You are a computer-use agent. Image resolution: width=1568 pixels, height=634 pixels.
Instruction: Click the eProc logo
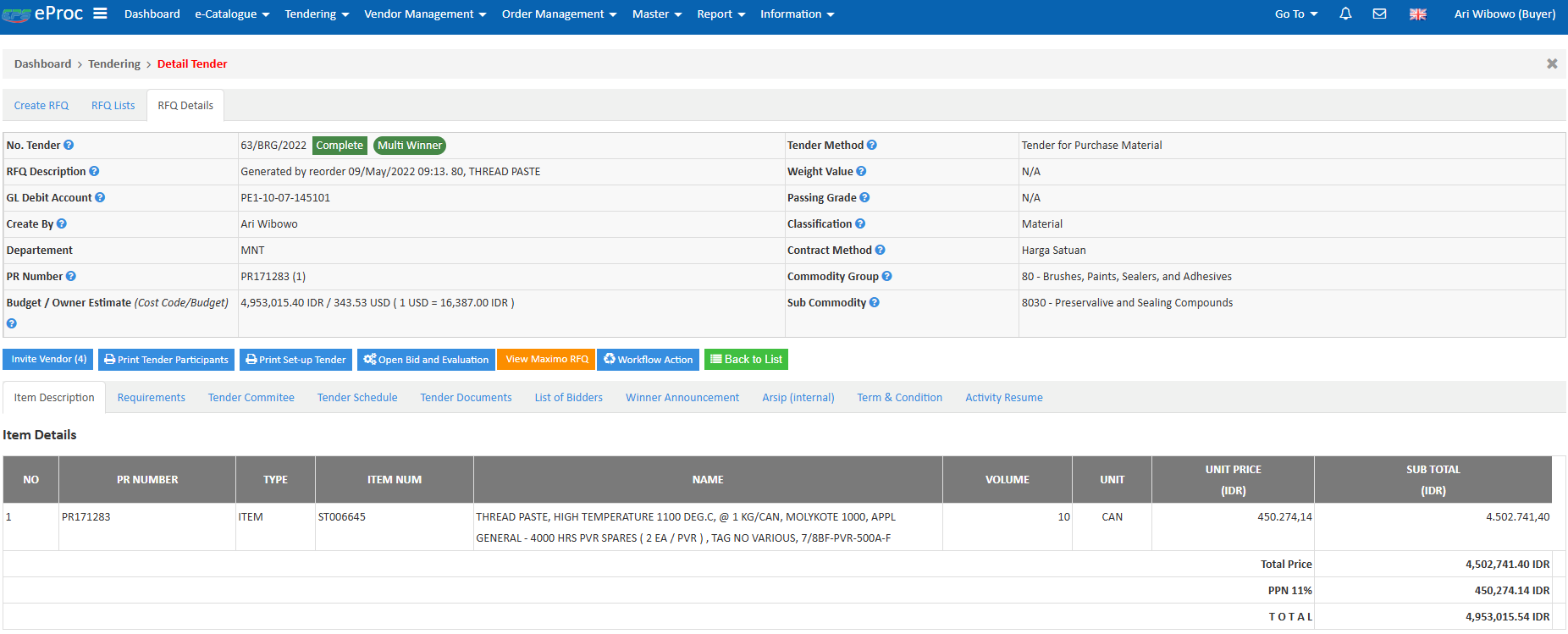tap(42, 14)
